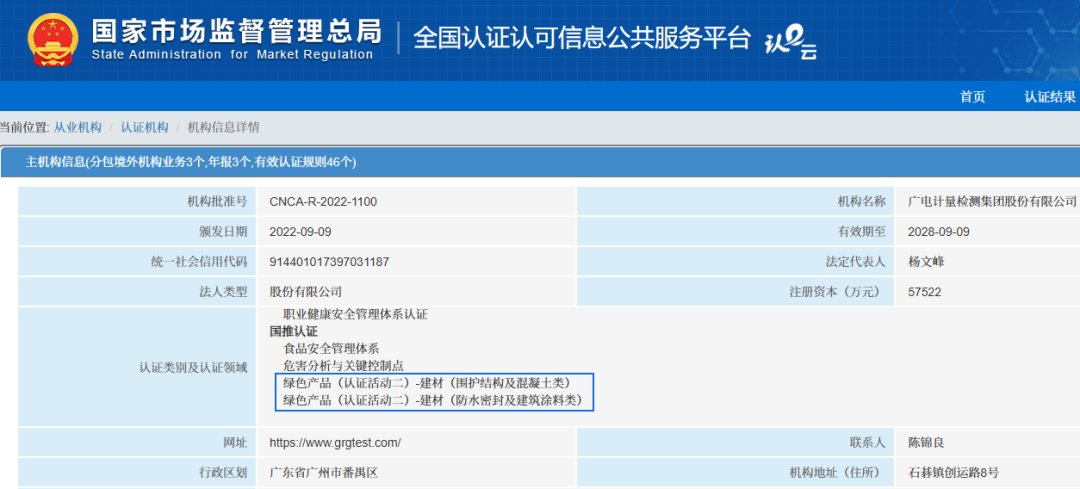Click the 注册资本（万元） label cell
The height and width of the screenshot is (489, 1080).
pyautogui.click(x=738, y=292)
